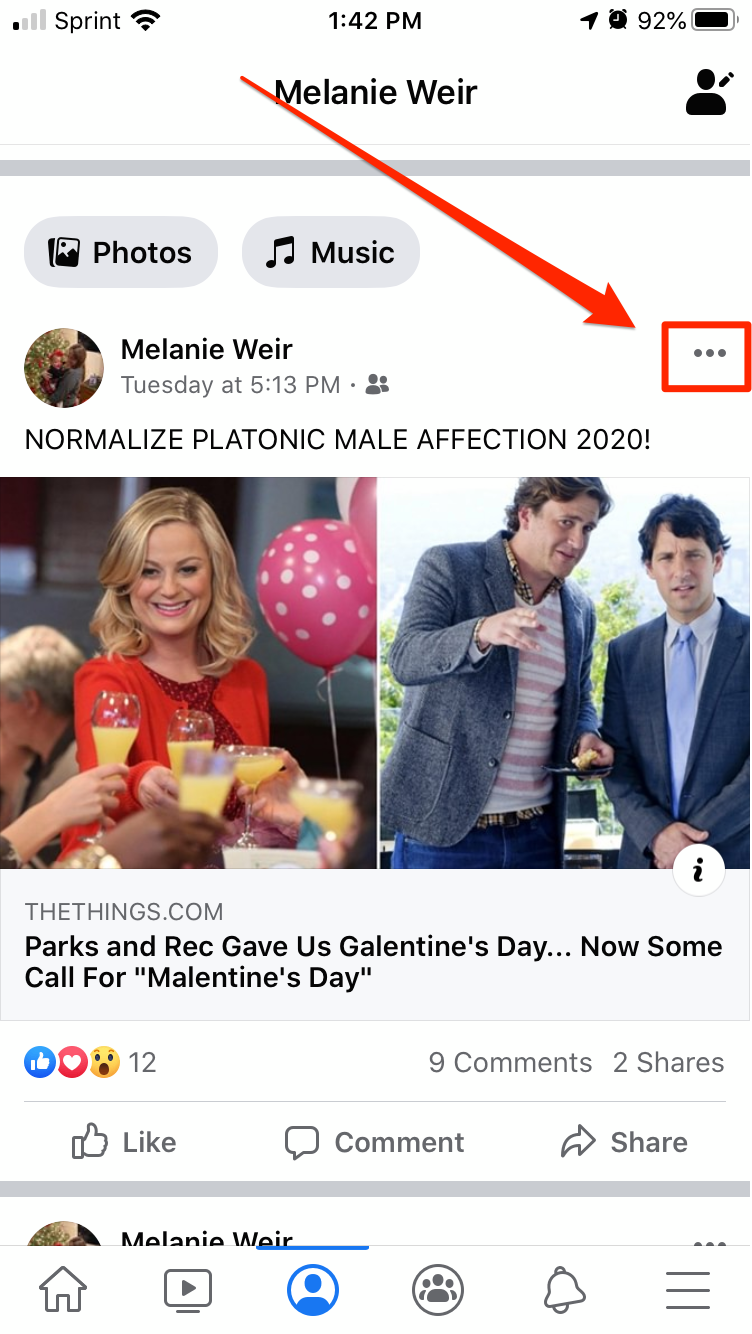Viewport: 752px width, 1334px height.
Task: Switch to the Photos section
Action: 120,252
